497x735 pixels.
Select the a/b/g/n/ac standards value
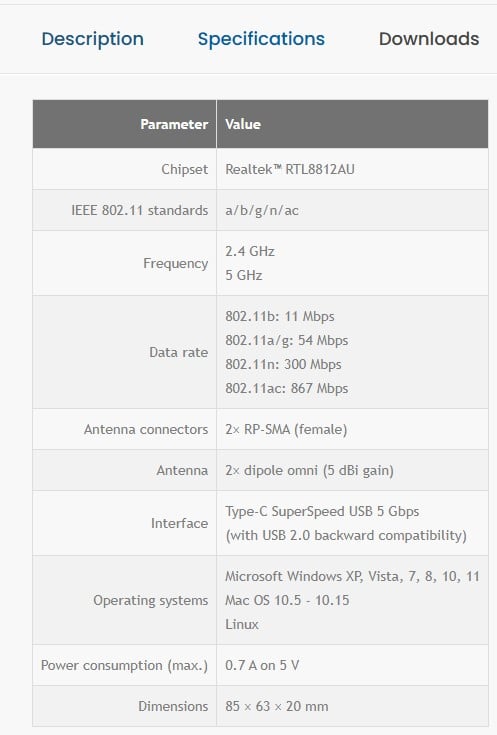(x=262, y=210)
